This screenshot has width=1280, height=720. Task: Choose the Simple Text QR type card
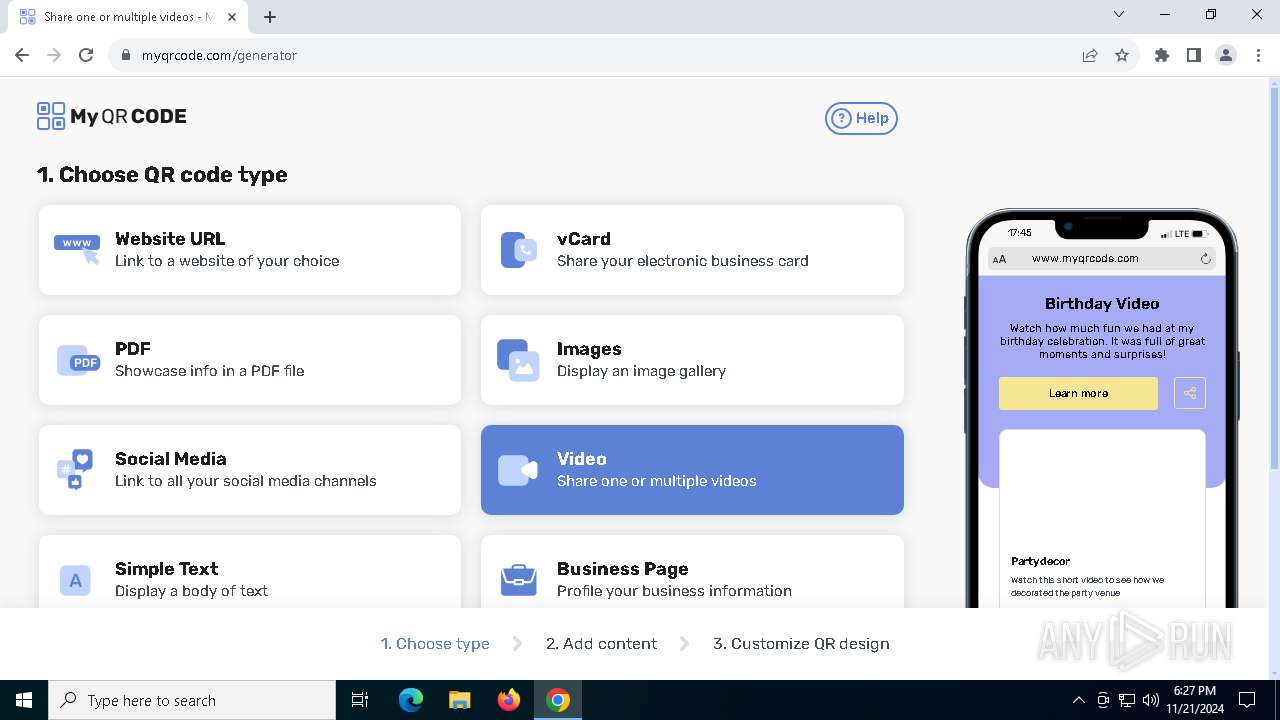(x=250, y=572)
